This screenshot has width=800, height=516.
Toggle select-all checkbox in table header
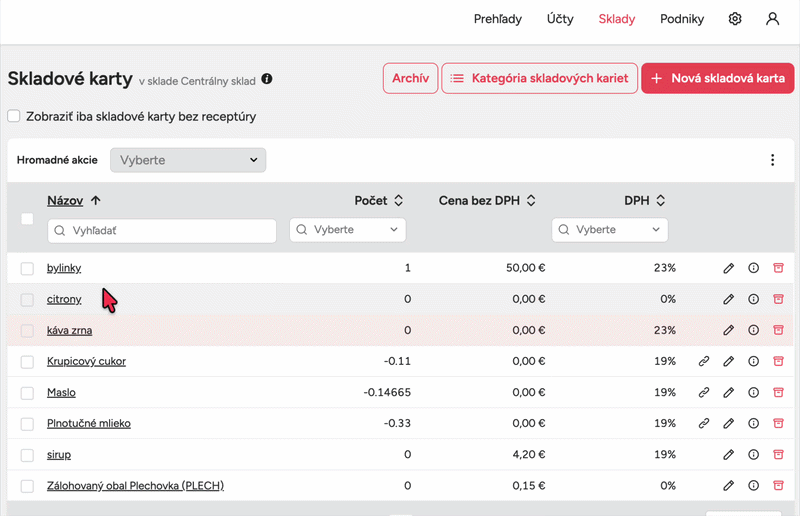point(27,219)
